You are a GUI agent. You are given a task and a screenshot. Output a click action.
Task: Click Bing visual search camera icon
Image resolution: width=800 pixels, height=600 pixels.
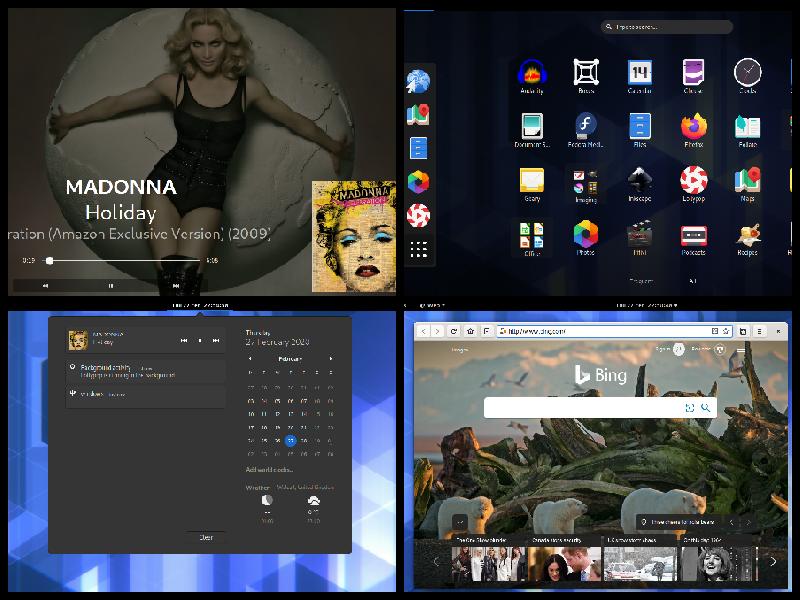[690, 408]
